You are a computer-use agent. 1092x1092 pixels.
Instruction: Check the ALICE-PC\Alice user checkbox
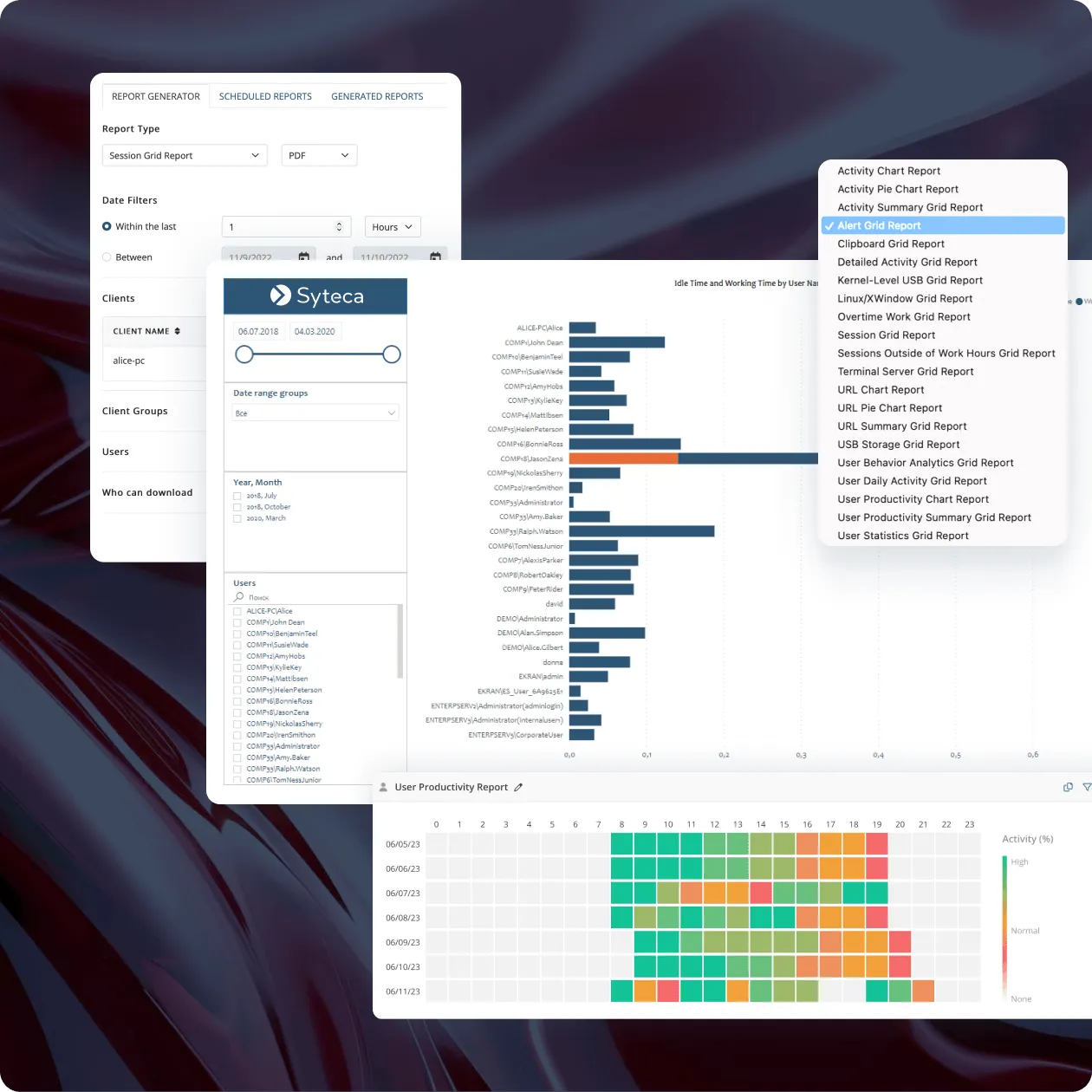[237, 611]
